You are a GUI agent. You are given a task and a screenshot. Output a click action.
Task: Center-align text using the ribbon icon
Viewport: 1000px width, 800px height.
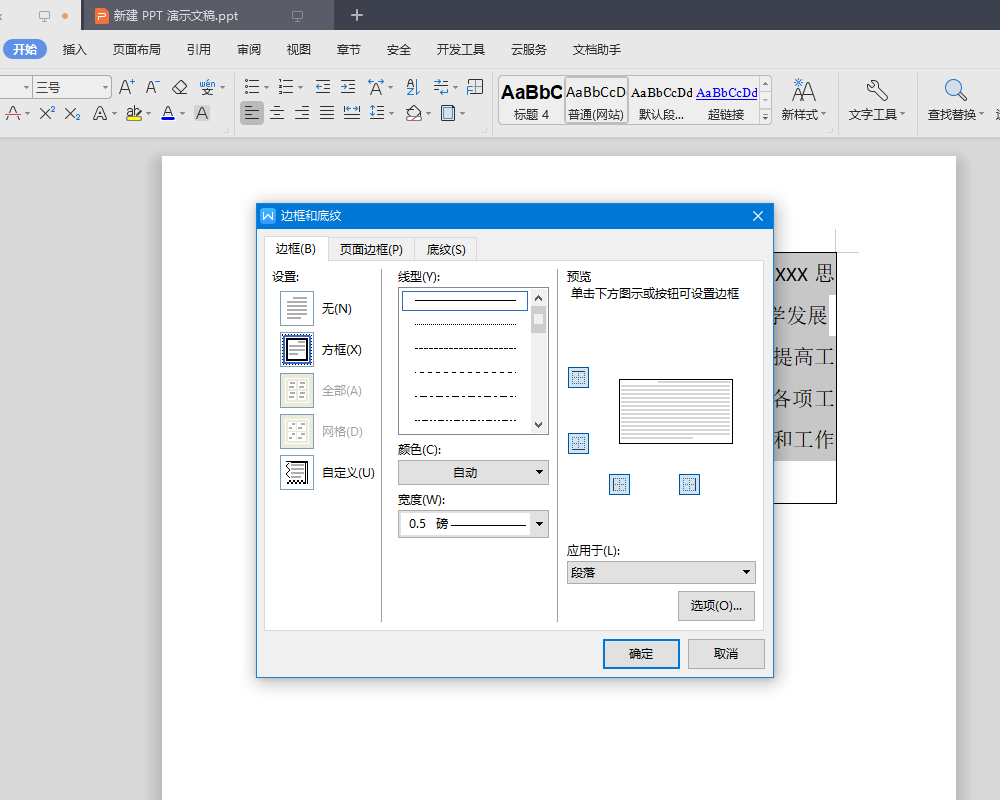tap(277, 114)
